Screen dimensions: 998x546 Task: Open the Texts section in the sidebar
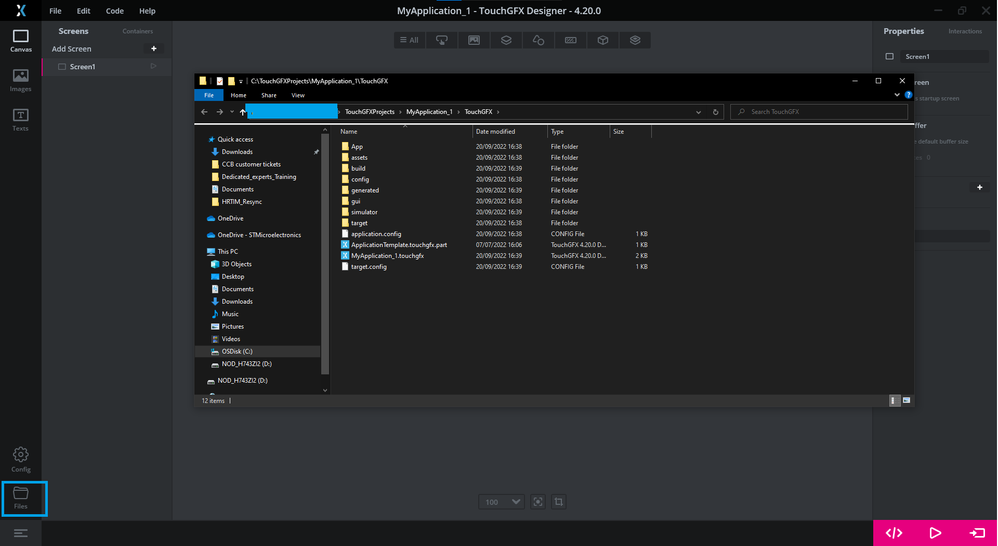pyautogui.click(x=20, y=120)
